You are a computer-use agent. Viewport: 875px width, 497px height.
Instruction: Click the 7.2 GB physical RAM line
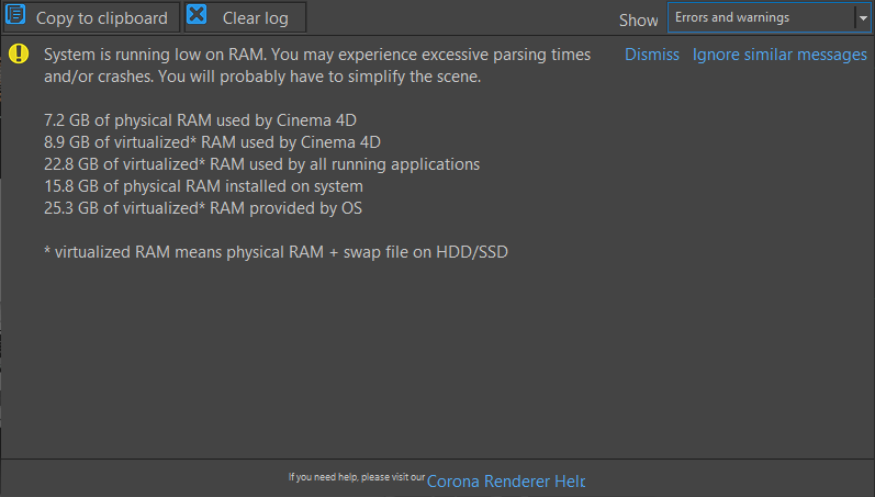(200, 120)
